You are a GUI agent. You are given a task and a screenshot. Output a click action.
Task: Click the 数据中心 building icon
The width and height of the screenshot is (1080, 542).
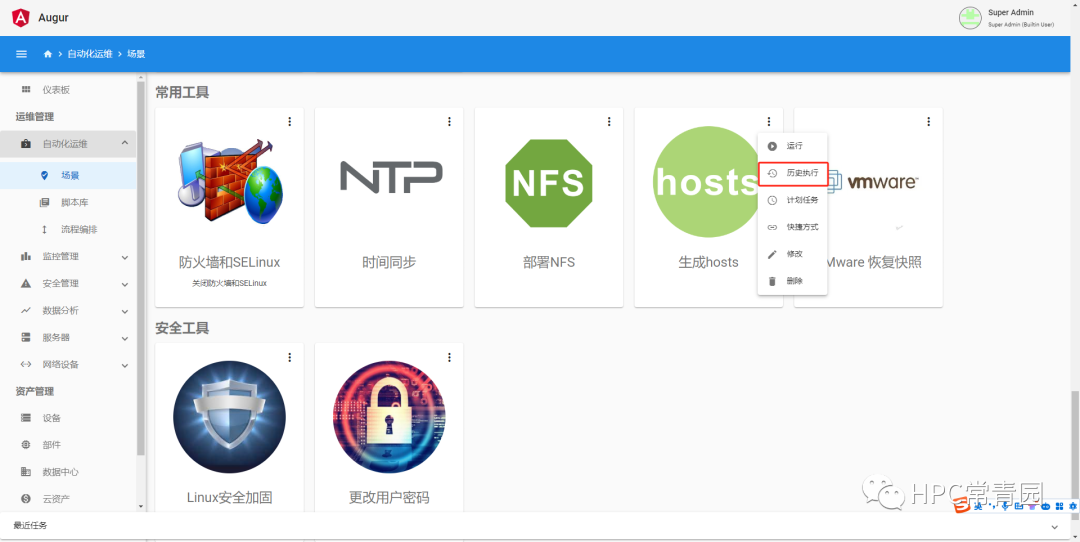[26, 472]
